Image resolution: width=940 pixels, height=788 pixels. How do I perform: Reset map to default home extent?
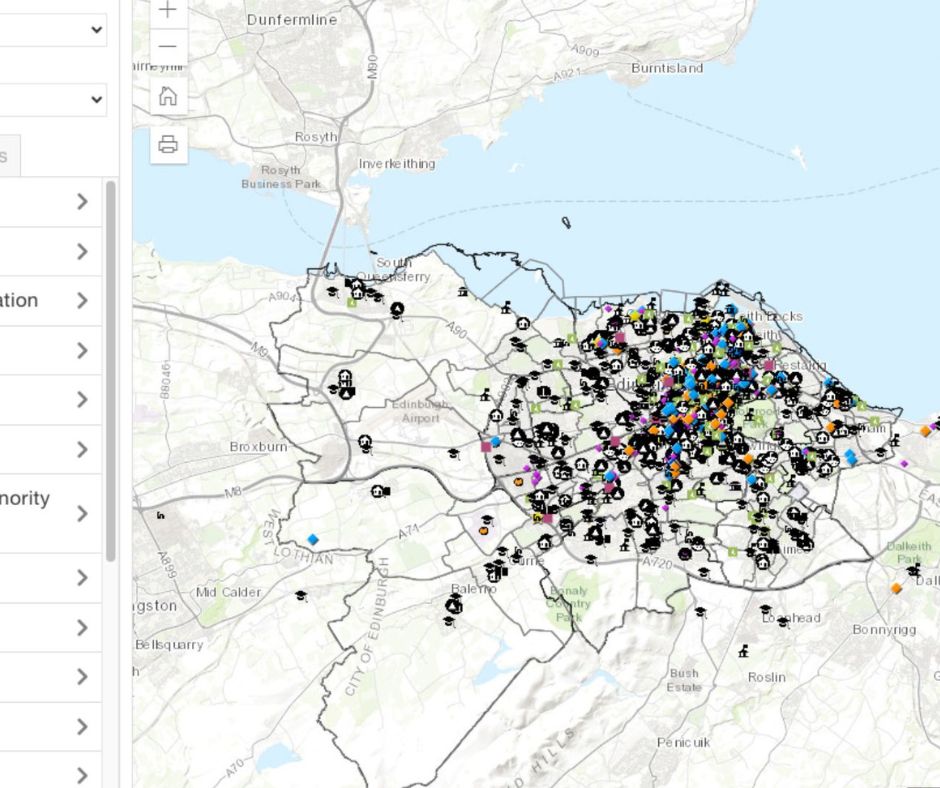pos(167,96)
